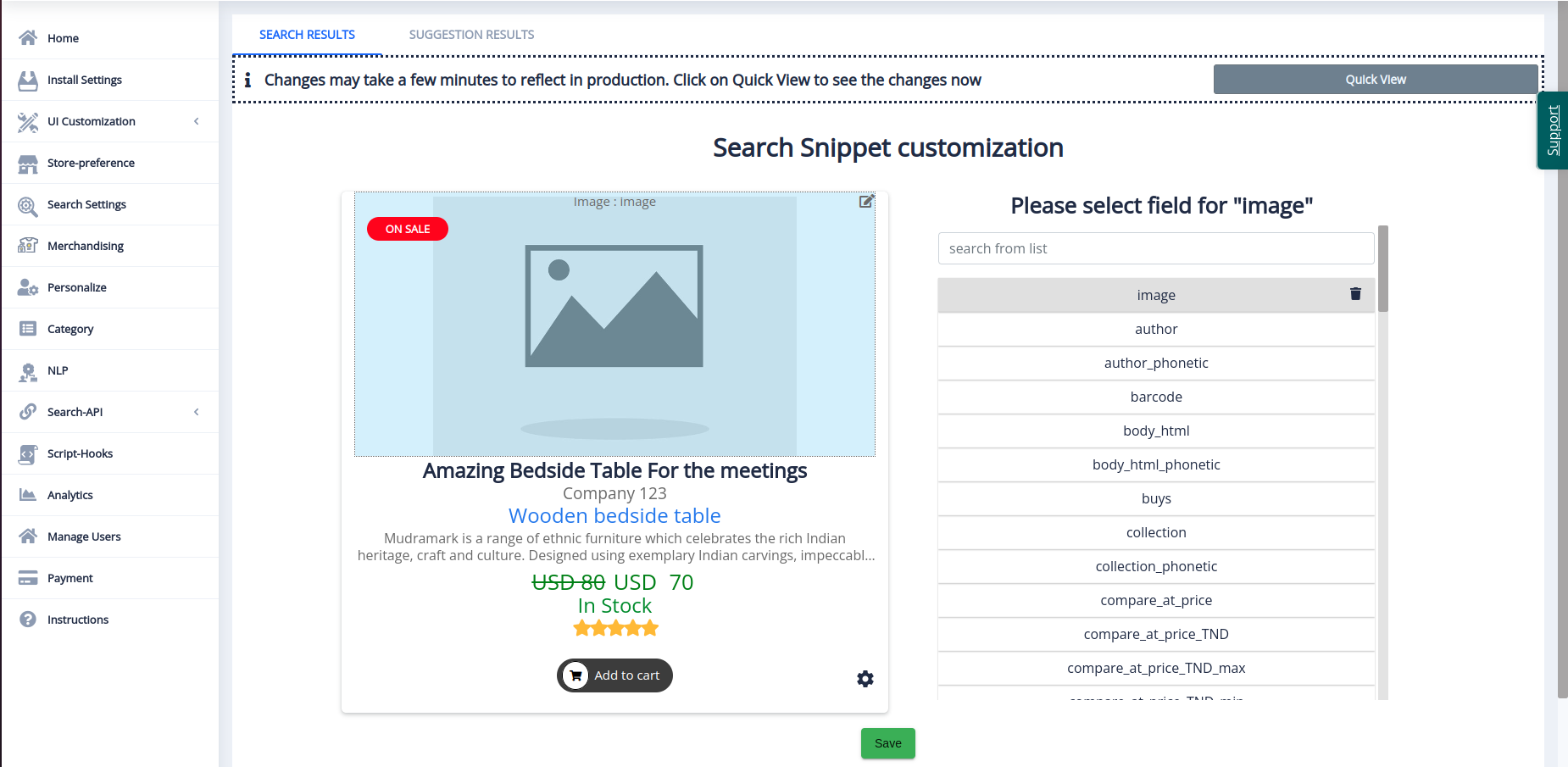
Task: Open snippet settings gear icon
Action: 865,679
